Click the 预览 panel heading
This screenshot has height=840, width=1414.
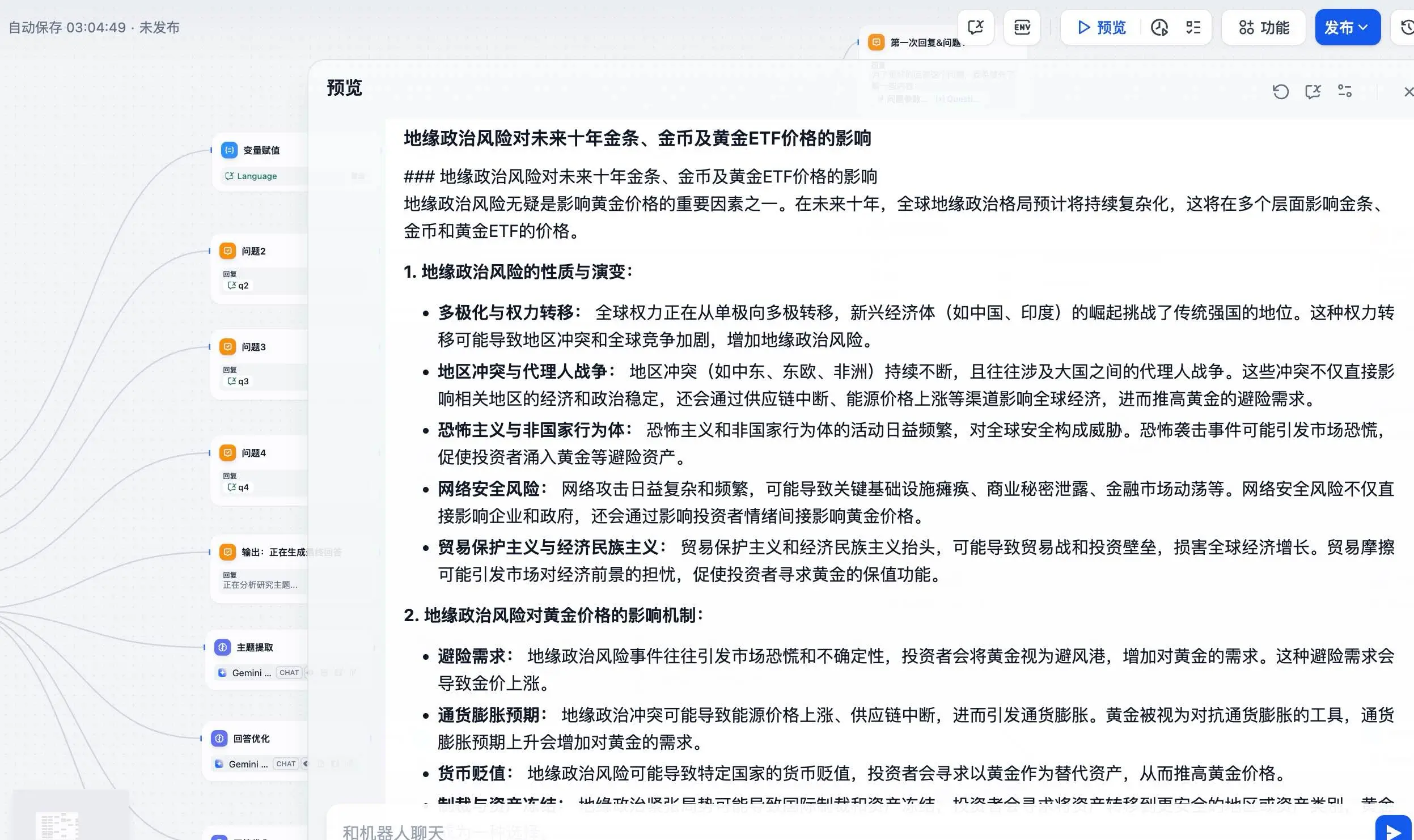(344, 88)
